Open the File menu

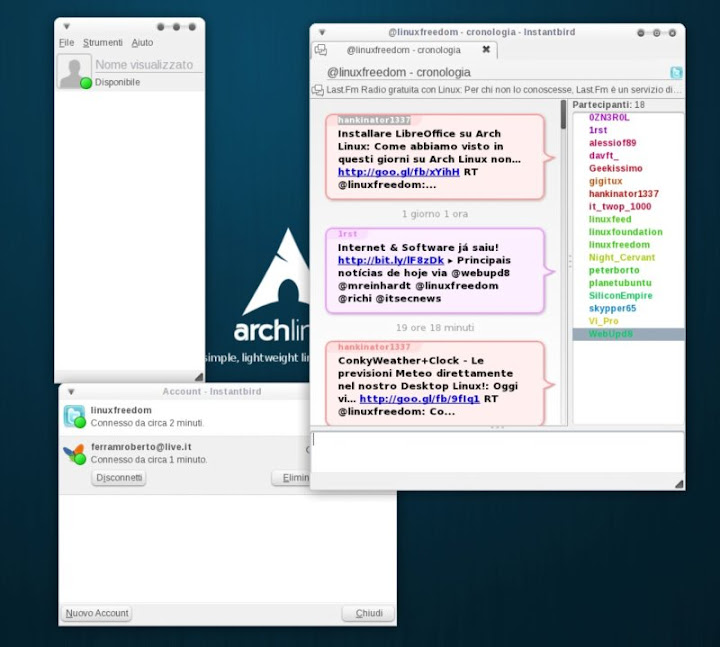(67, 43)
